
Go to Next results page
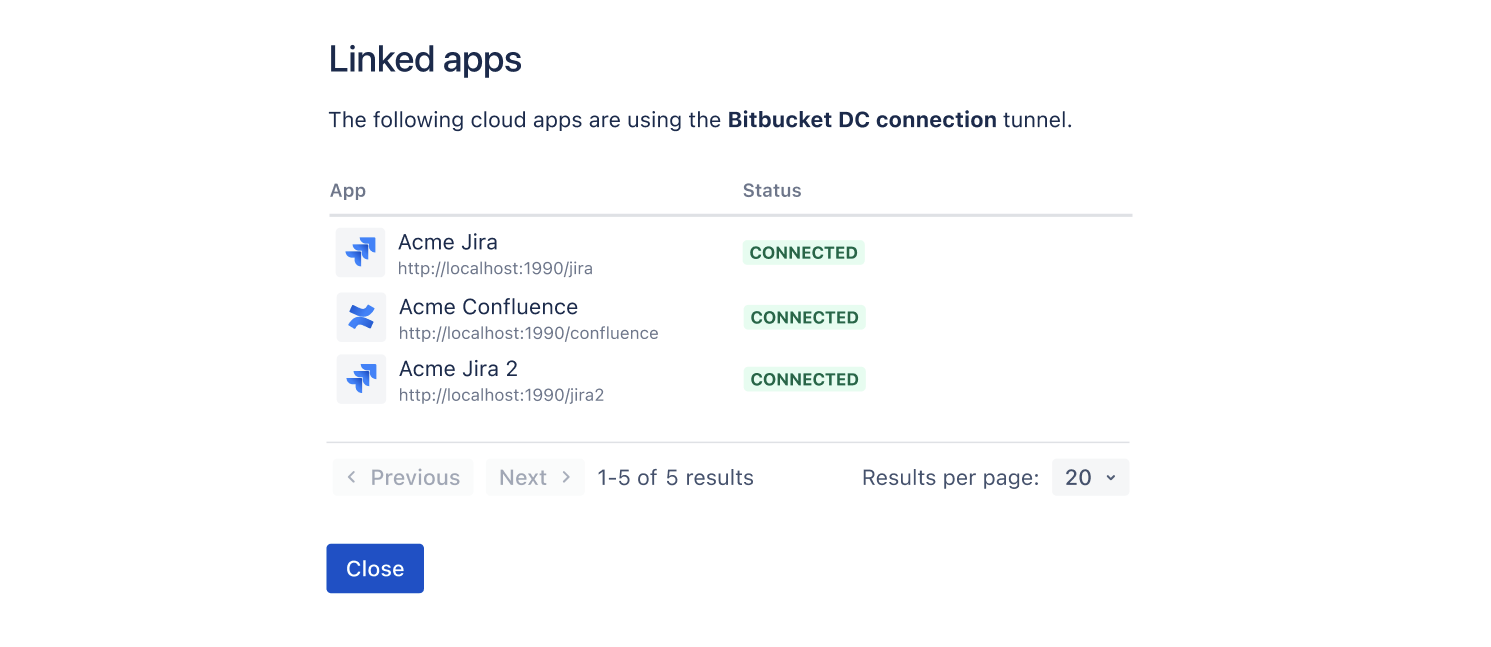(x=535, y=477)
